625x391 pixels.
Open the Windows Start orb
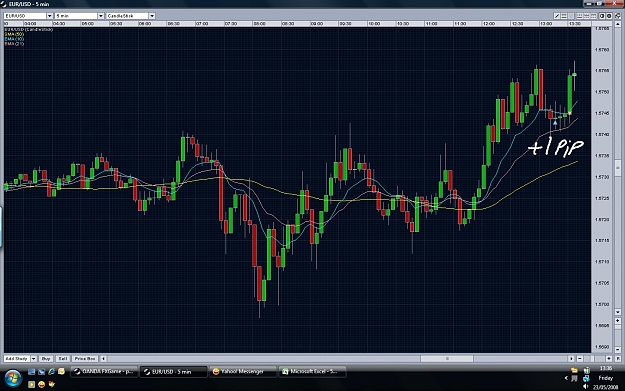[13, 378]
